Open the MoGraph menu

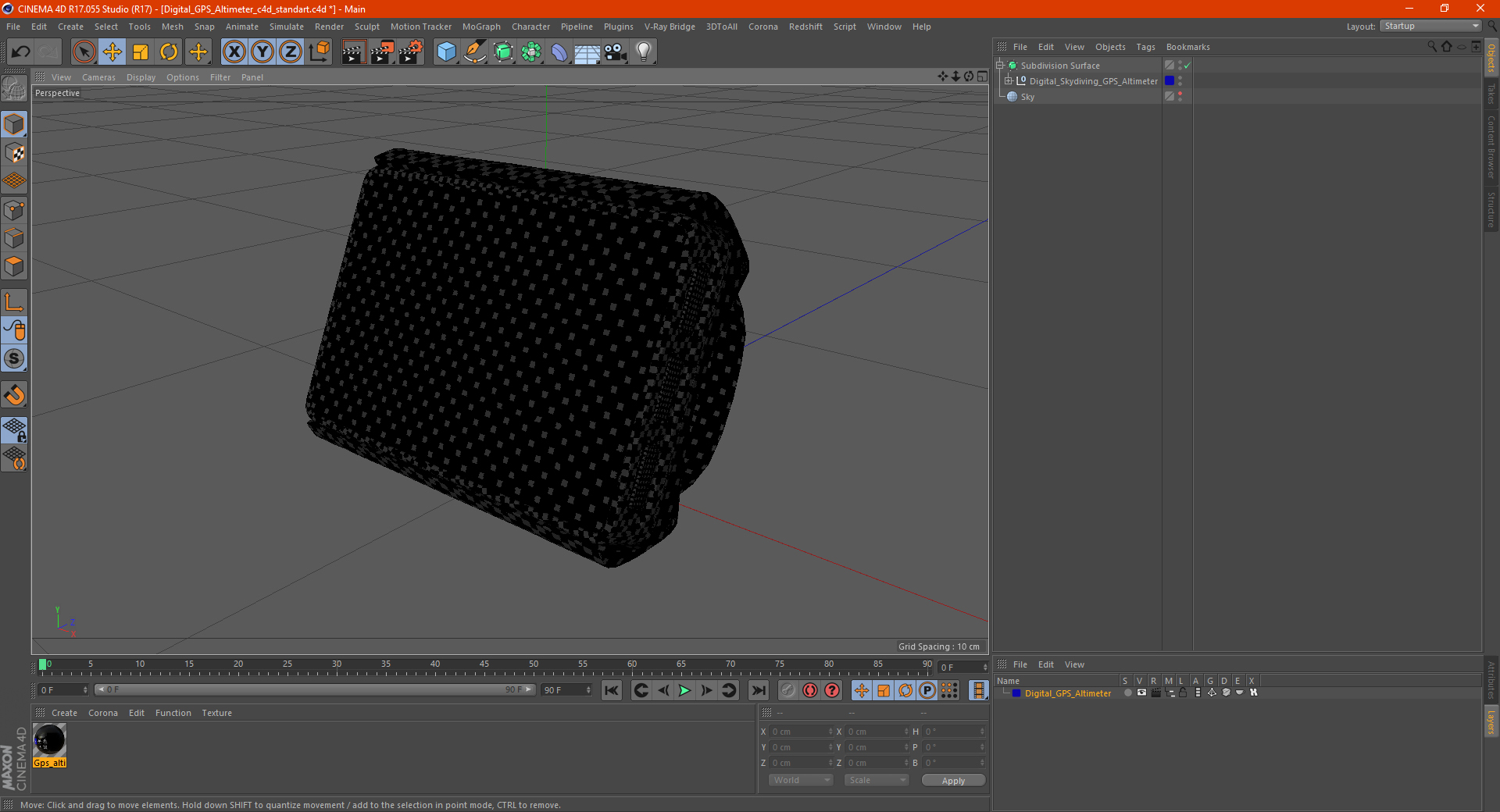[481, 27]
